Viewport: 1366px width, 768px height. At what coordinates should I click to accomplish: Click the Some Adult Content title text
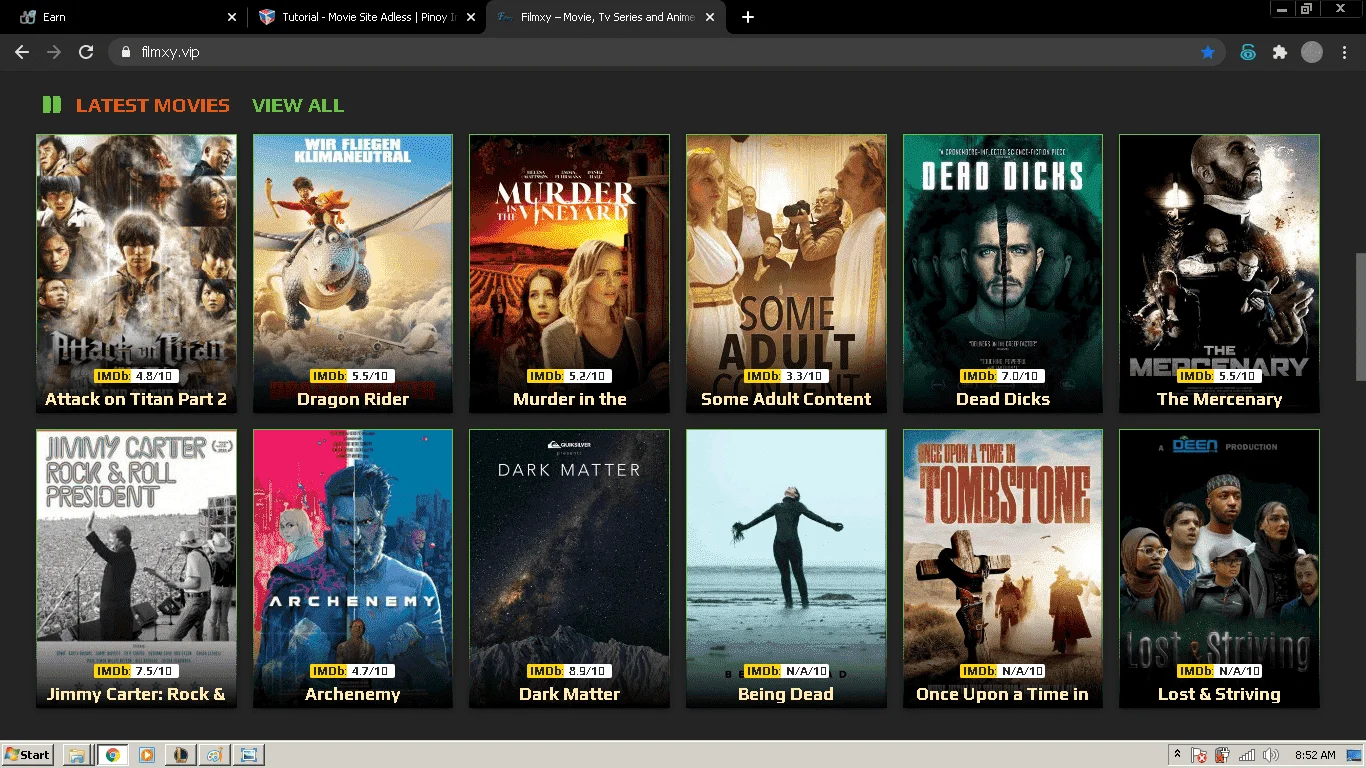click(x=786, y=399)
